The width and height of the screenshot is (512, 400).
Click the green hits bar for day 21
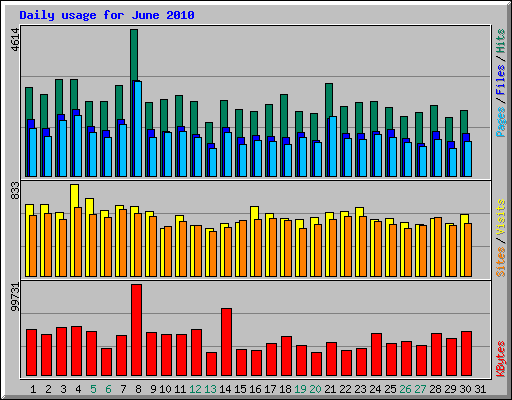point(329,100)
